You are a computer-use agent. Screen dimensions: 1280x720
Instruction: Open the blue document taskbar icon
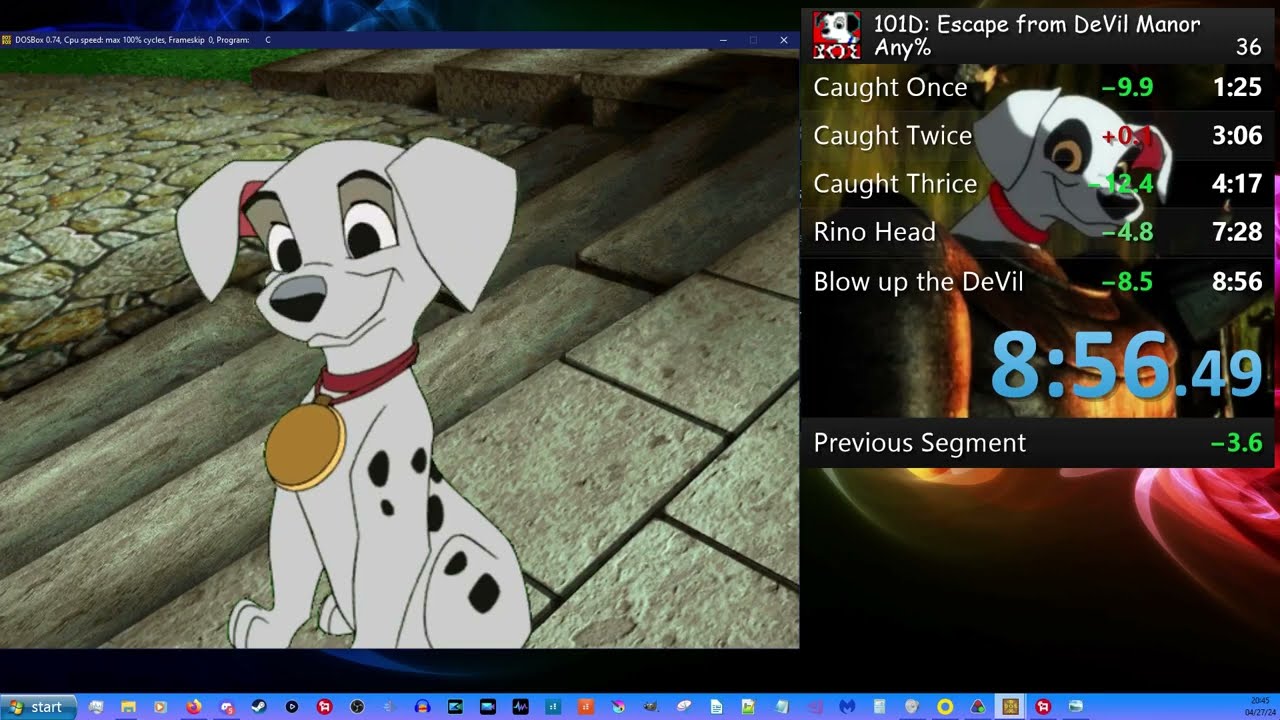[x=716, y=707]
